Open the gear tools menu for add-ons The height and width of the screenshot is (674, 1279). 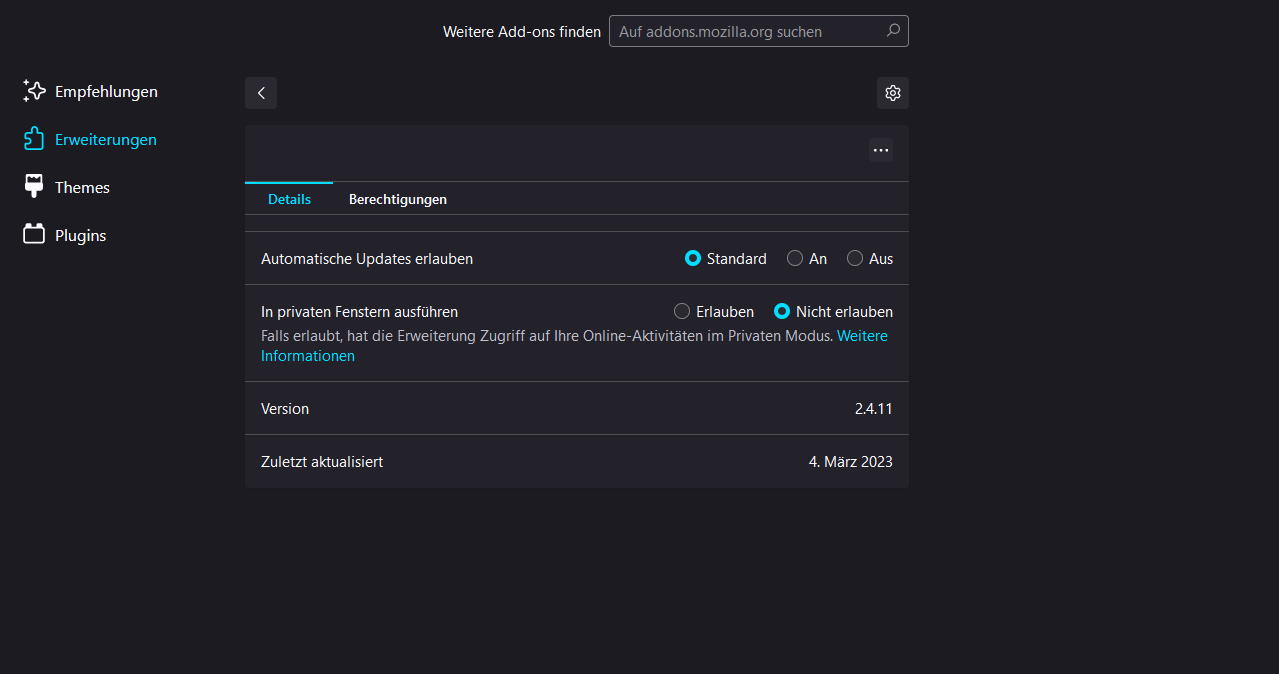893,93
